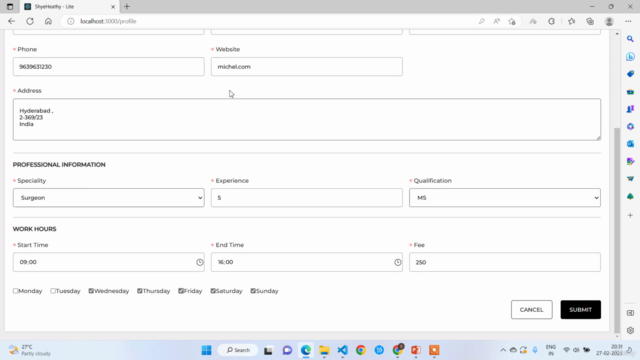This screenshot has width=640, height=360.
Task: Click the page vertical scrollbar thumb
Action: tap(617, 230)
